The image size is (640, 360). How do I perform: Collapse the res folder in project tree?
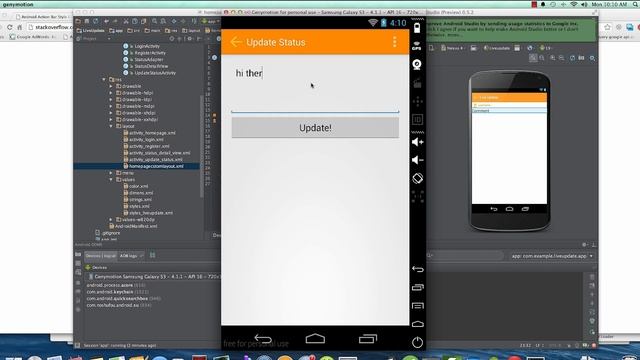104,80
